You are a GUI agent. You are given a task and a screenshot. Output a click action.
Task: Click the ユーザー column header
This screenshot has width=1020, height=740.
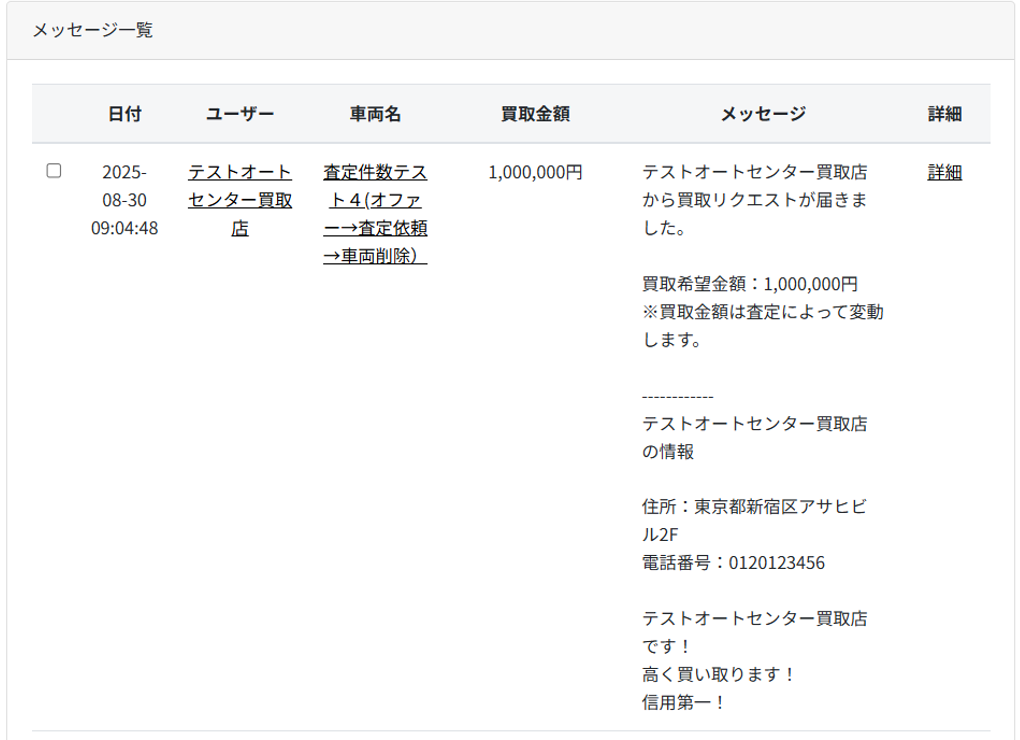(x=240, y=114)
